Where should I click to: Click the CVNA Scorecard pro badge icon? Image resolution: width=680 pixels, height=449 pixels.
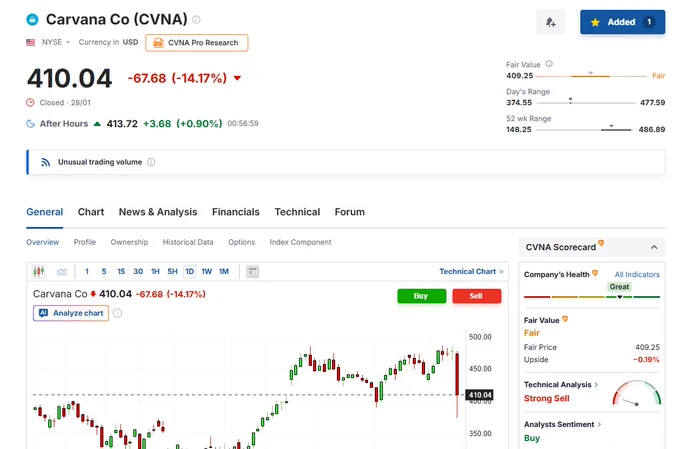tap(601, 243)
